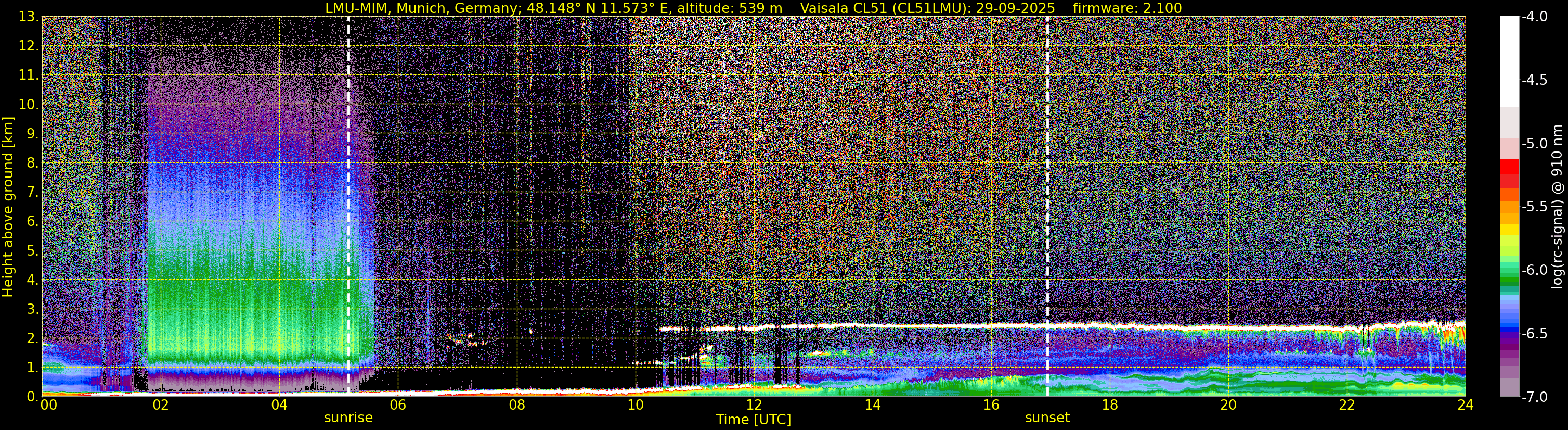Select the "16" time axis tick label
Viewport: 1568px width, 430px height.
pos(991,406)
